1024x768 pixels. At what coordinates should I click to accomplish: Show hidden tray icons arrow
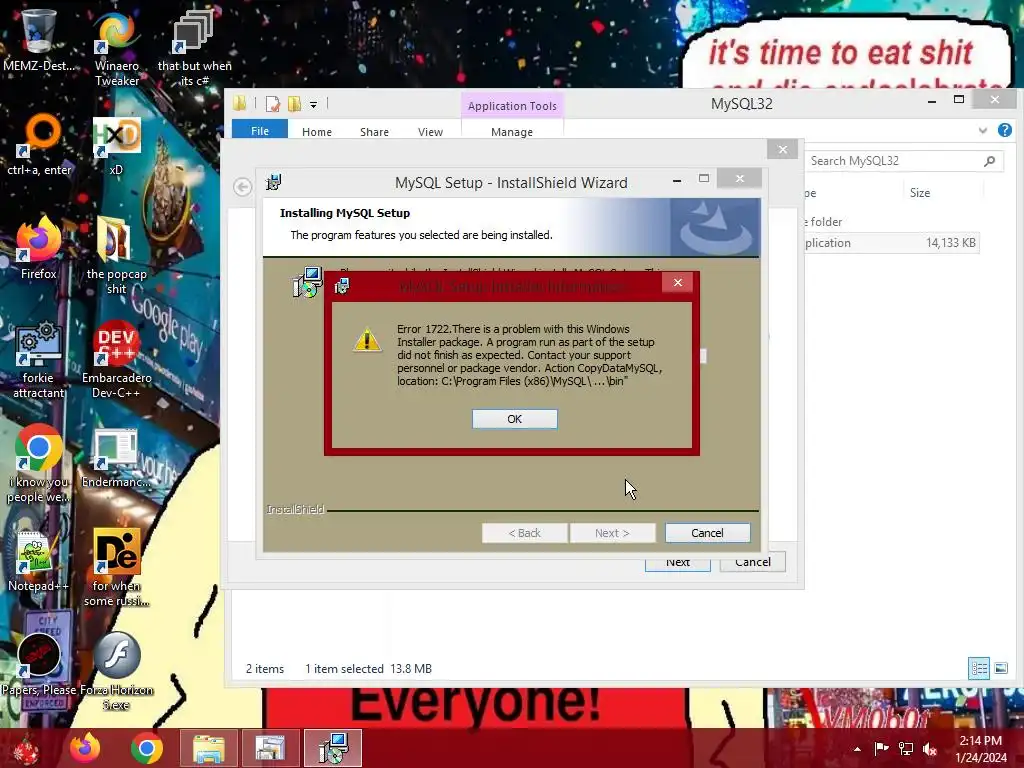click(857, 749)
